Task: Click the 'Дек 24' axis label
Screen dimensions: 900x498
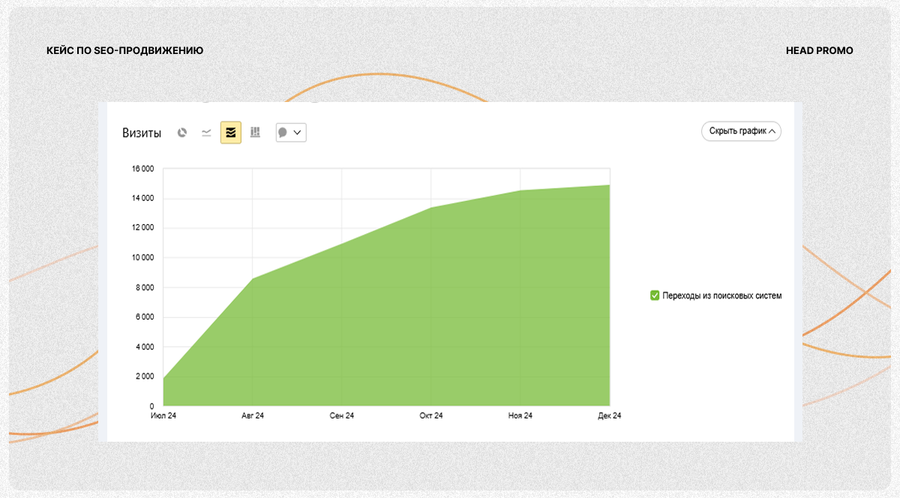Action: coord(610,415)
